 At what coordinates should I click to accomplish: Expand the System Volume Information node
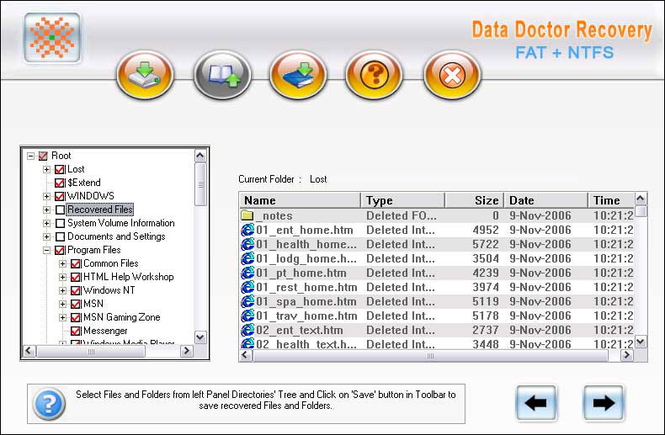[x=47, y=223]
